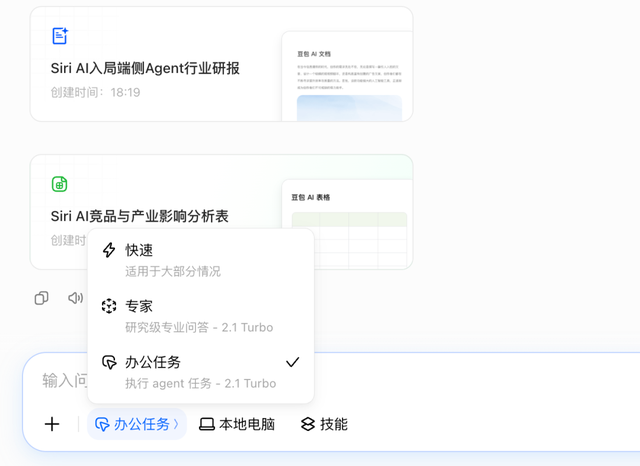Click the 本地电脑 button

[237, 424]
